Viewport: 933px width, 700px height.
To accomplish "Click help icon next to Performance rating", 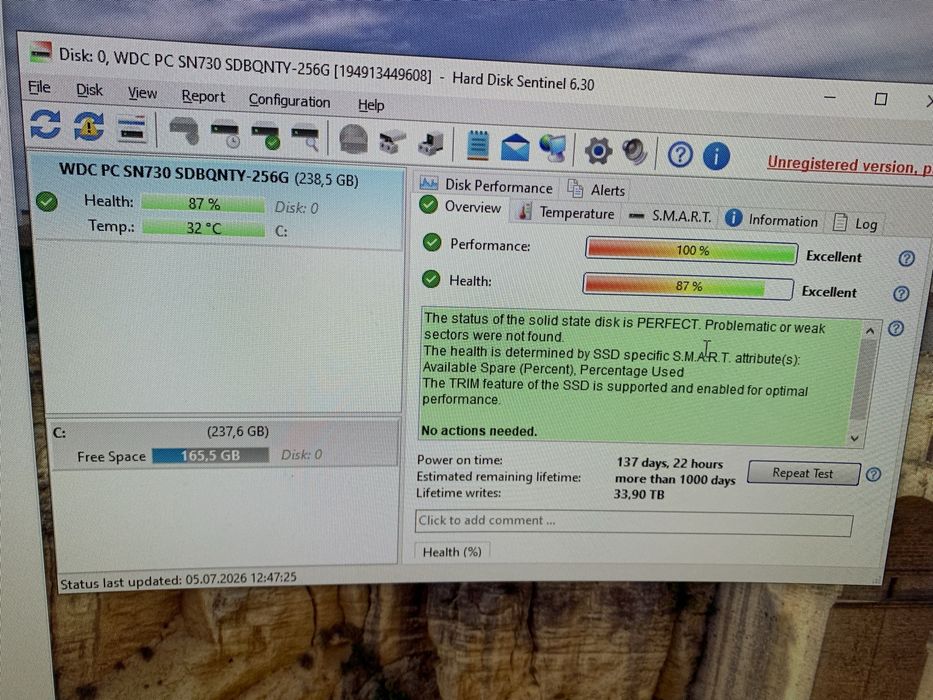I will pos(906,258).
